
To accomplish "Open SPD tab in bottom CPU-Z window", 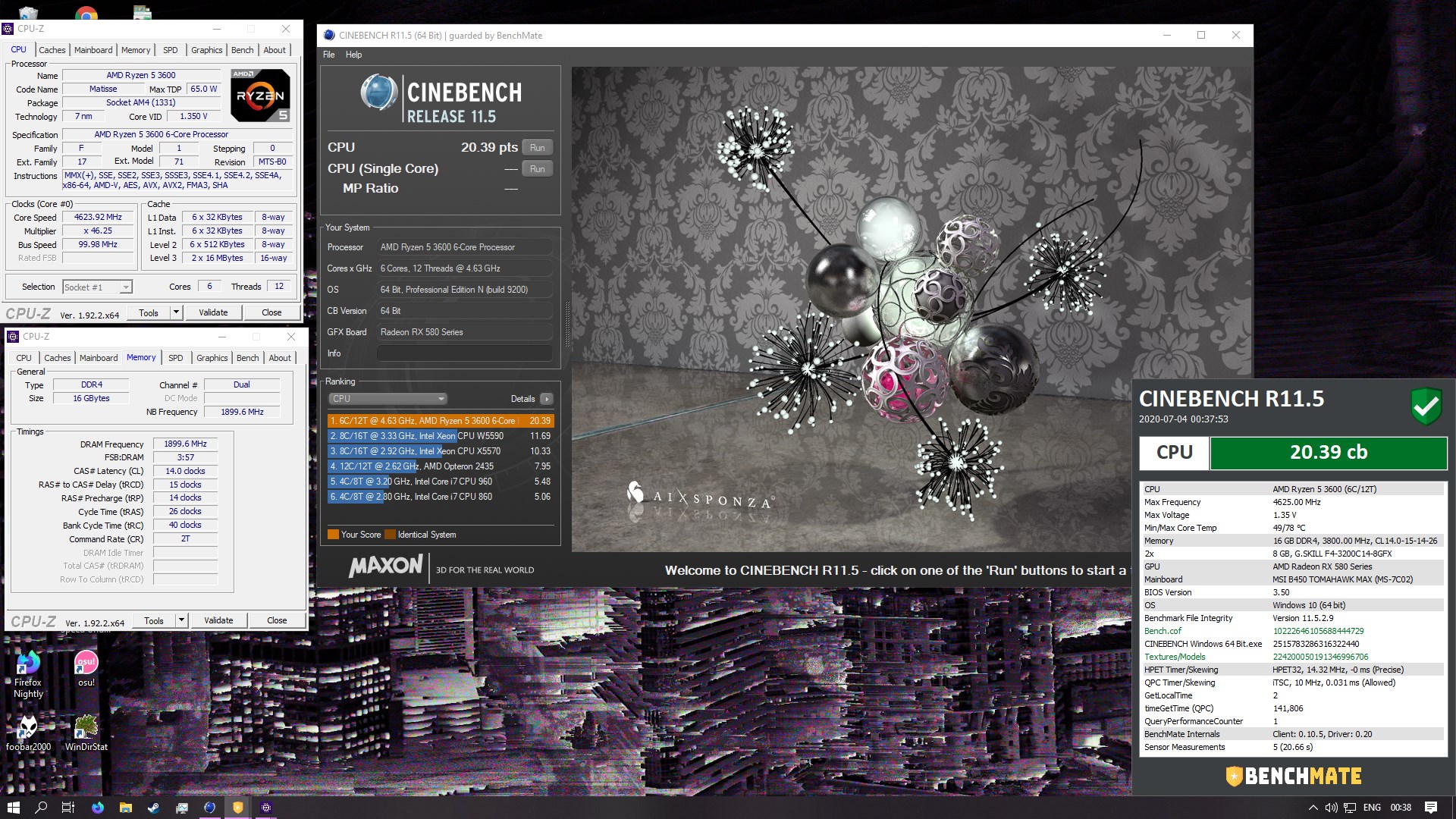I will [176, 358].
